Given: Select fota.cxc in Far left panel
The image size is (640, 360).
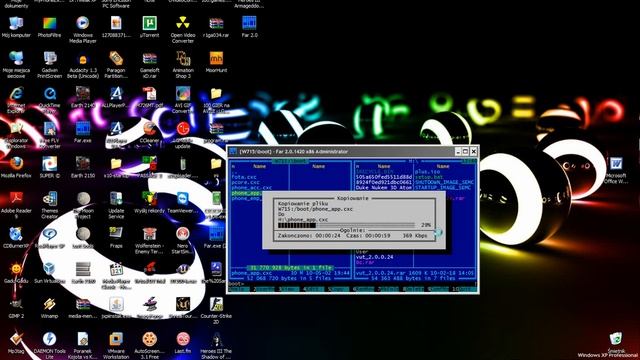Looking at the screenshot, I should tap(244, 177).
